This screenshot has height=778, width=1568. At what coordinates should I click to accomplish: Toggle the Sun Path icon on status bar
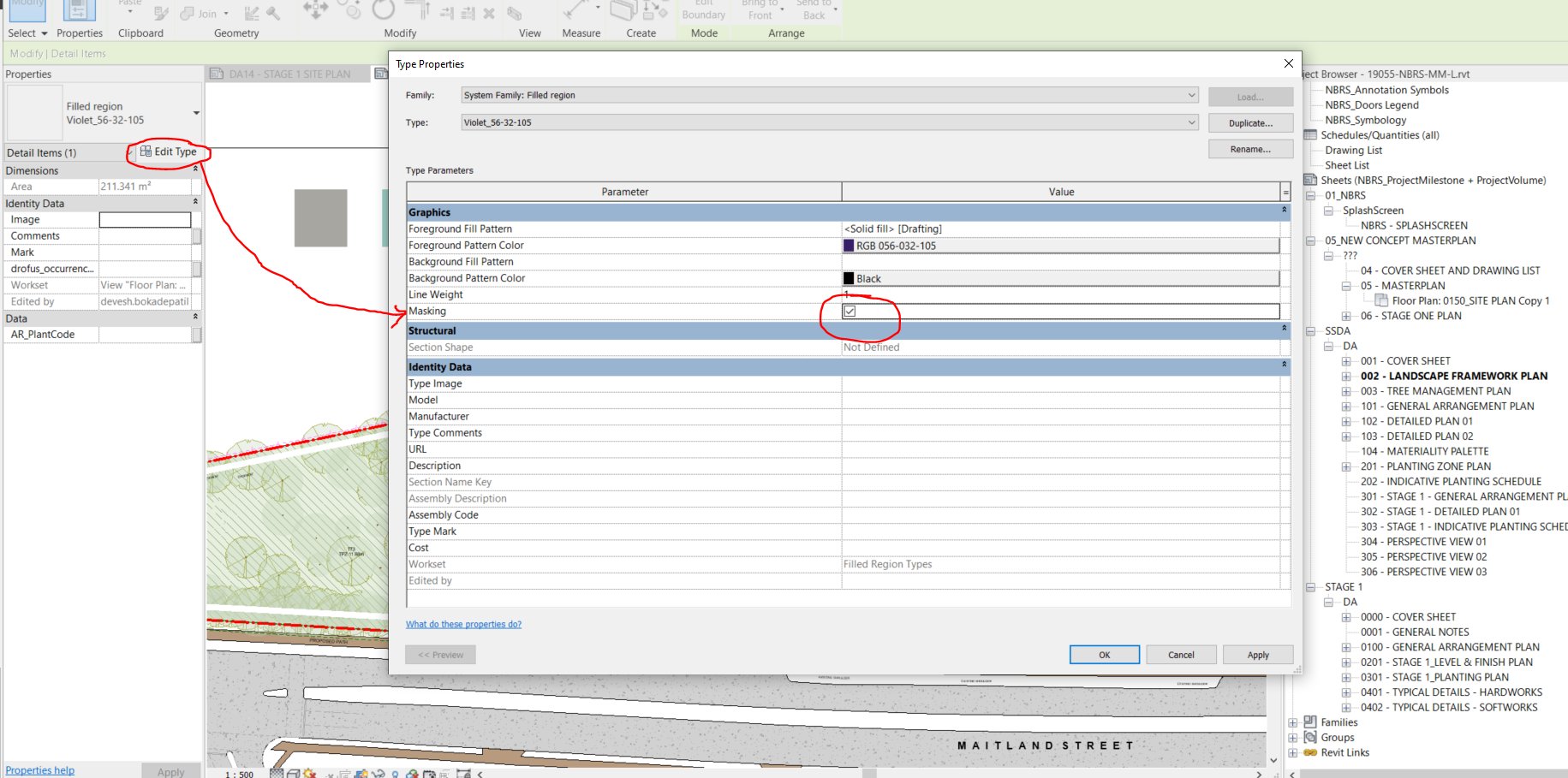point(309,774)
